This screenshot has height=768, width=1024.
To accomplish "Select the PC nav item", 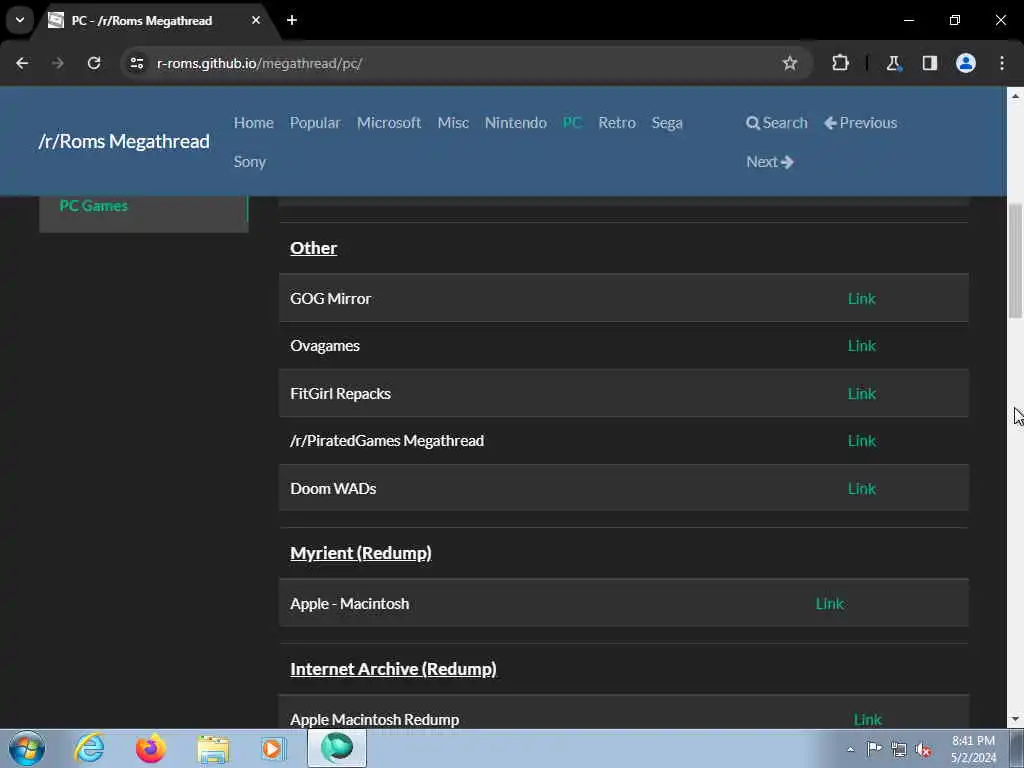I will (x=572, y=123).
